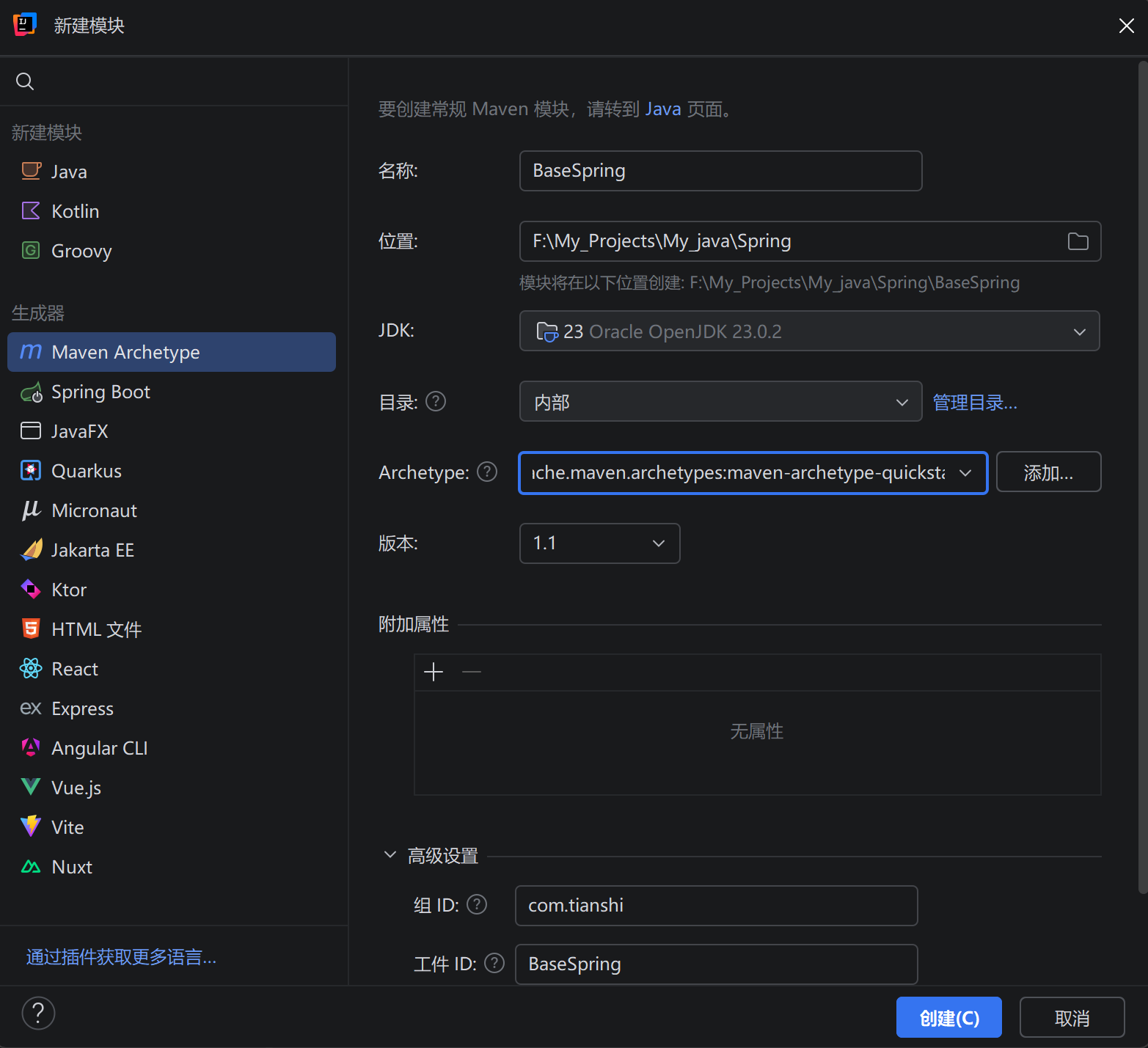Viewport: 1148px width, 1048px height.
Task: Focus the 工件 ID input field
Action: [716, 964]
